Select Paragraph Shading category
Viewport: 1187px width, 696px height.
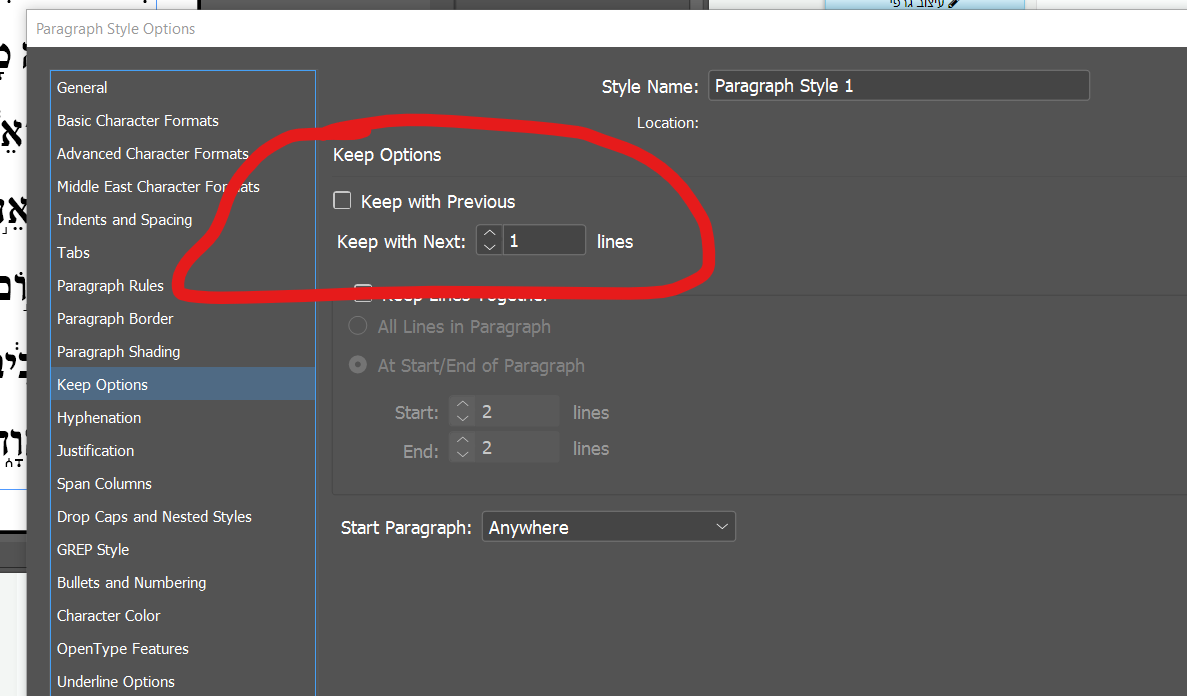click(x=182, y=351)
